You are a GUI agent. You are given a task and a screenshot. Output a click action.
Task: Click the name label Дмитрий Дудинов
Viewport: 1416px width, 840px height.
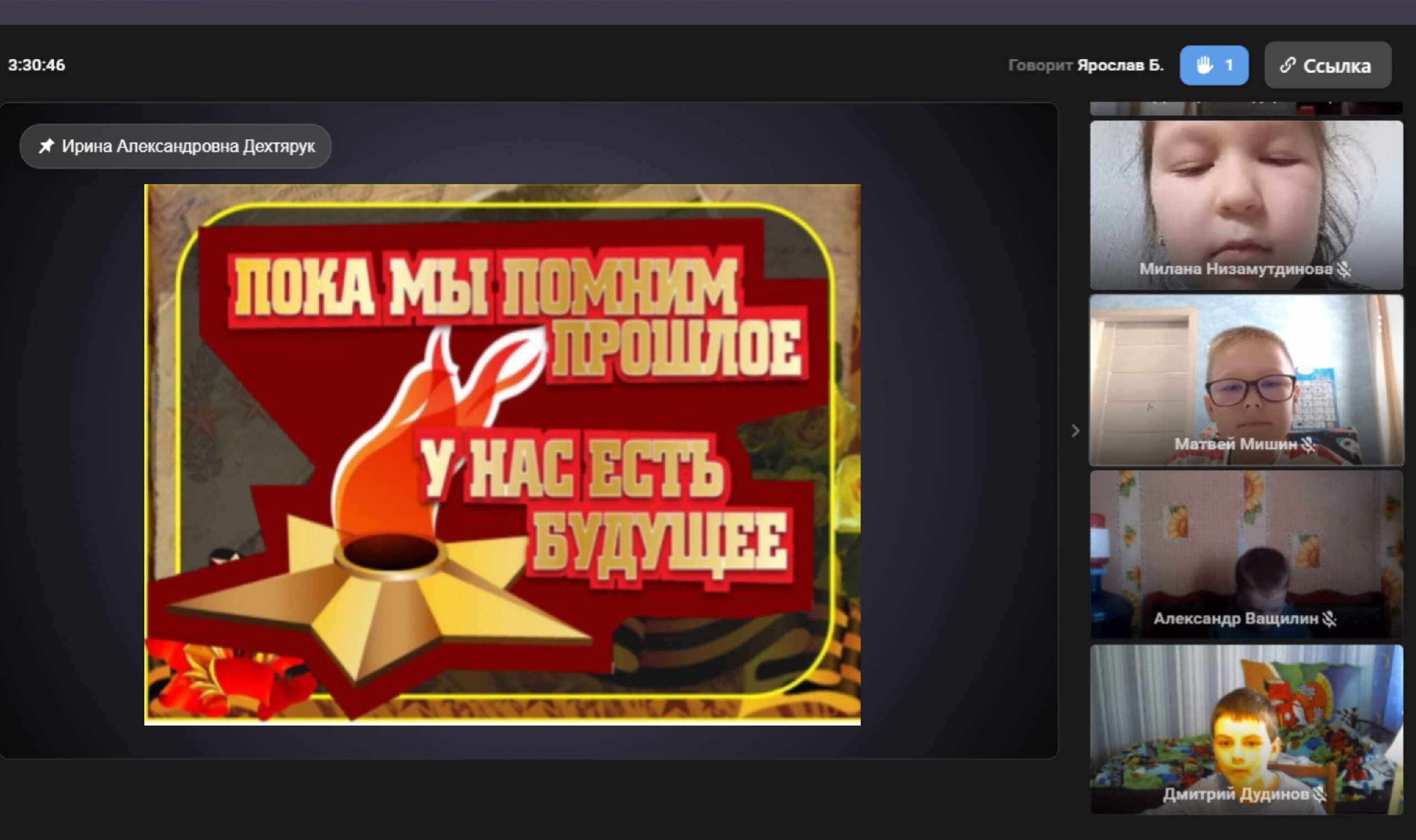1236,794
